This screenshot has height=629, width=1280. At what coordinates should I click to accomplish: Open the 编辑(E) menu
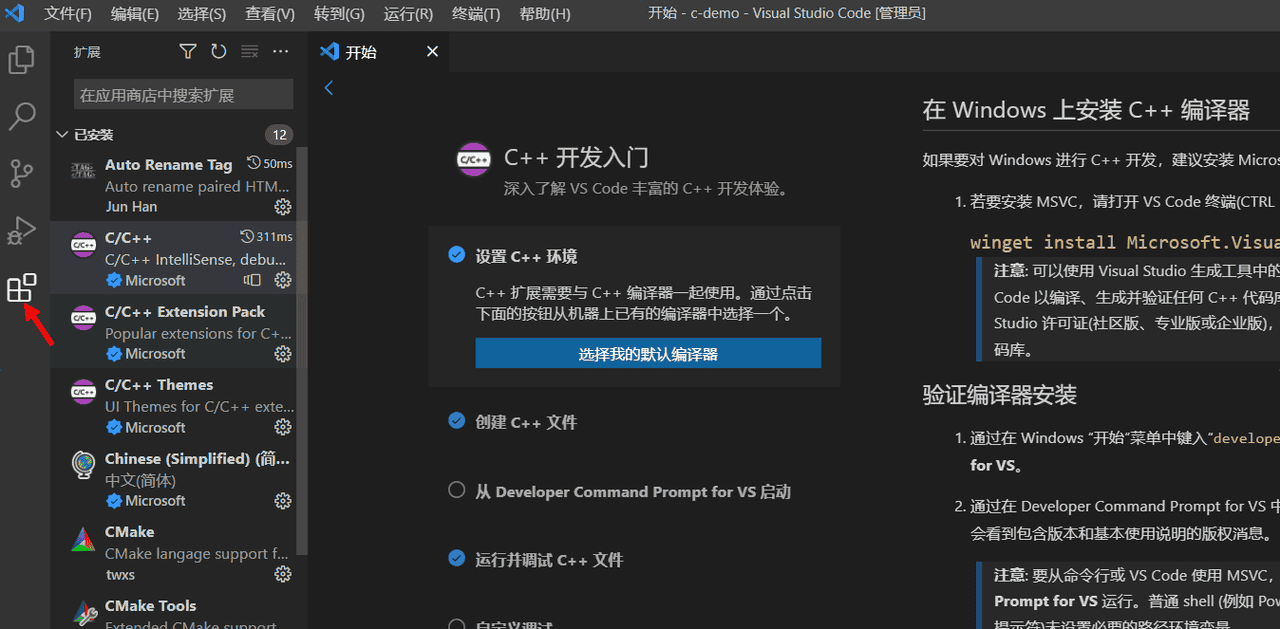click(135, 14)
